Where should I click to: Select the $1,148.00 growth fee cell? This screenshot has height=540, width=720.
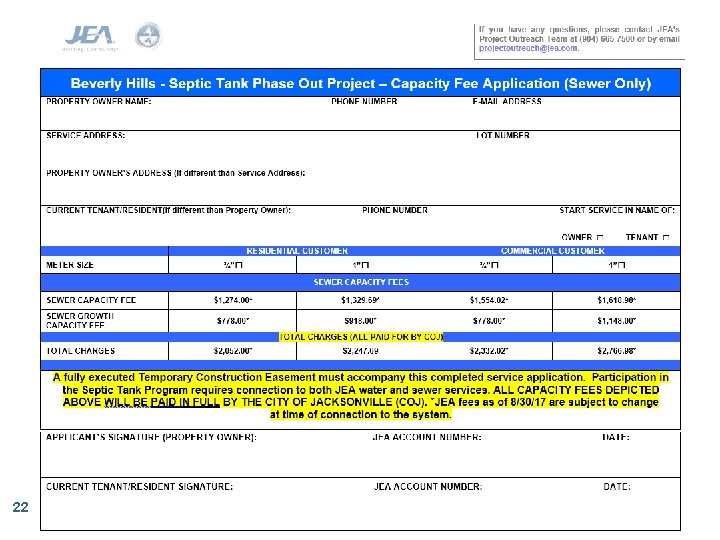[x=617, y=321]
